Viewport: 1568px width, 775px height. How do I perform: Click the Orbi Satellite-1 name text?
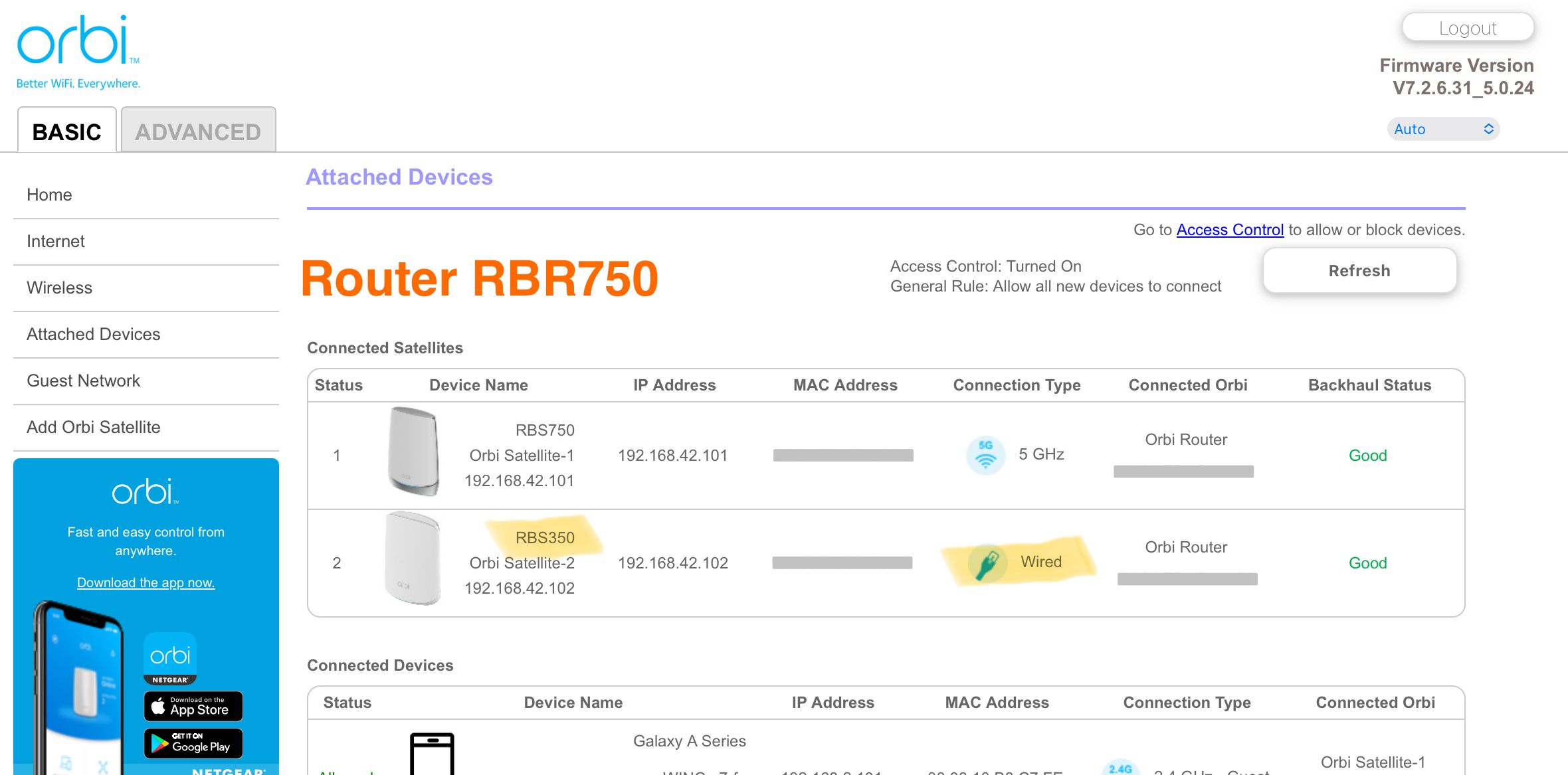522,455
